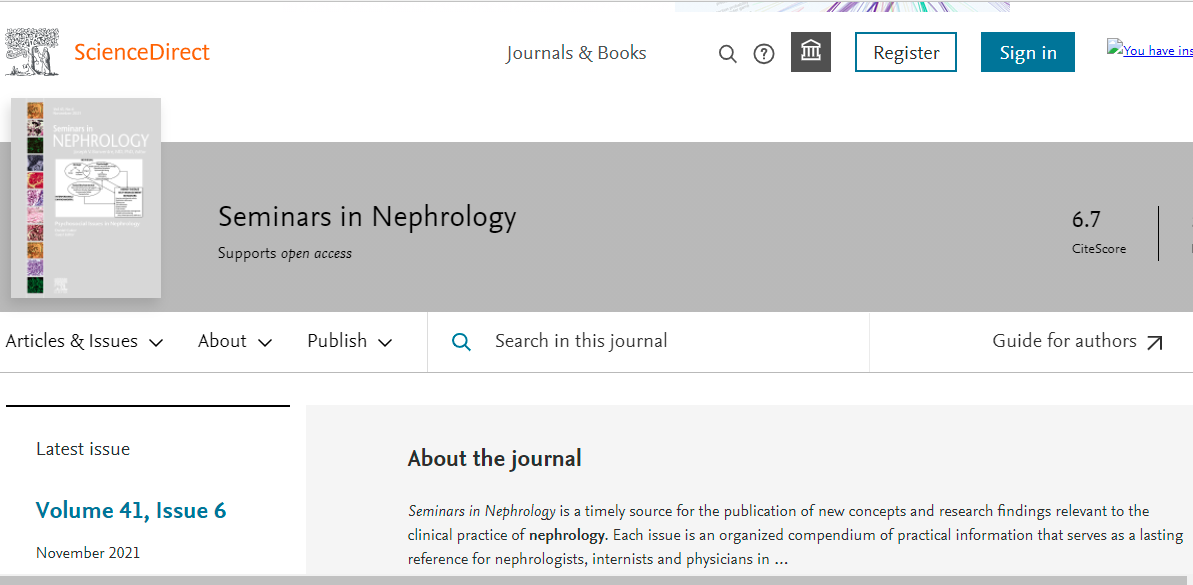
Task: Open the ScienceDirect home wordmark
Action: pos(142,52)
